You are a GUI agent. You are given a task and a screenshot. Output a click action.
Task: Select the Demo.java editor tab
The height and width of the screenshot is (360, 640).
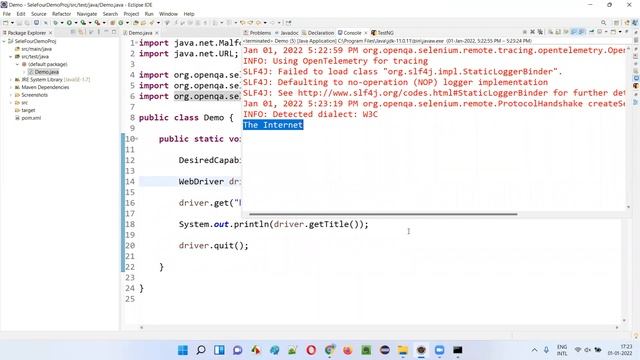[140, 33]
